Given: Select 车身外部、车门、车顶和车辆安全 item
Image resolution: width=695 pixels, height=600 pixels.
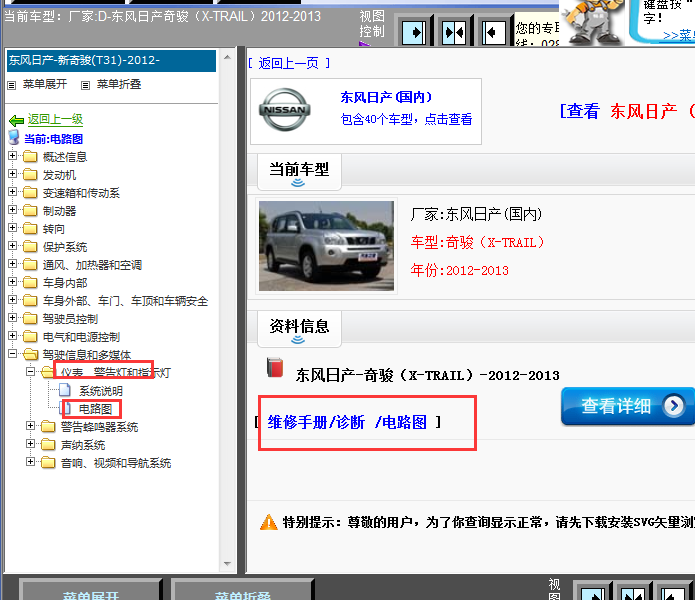Looking at the screenshot, I should [x=125, y=301].
